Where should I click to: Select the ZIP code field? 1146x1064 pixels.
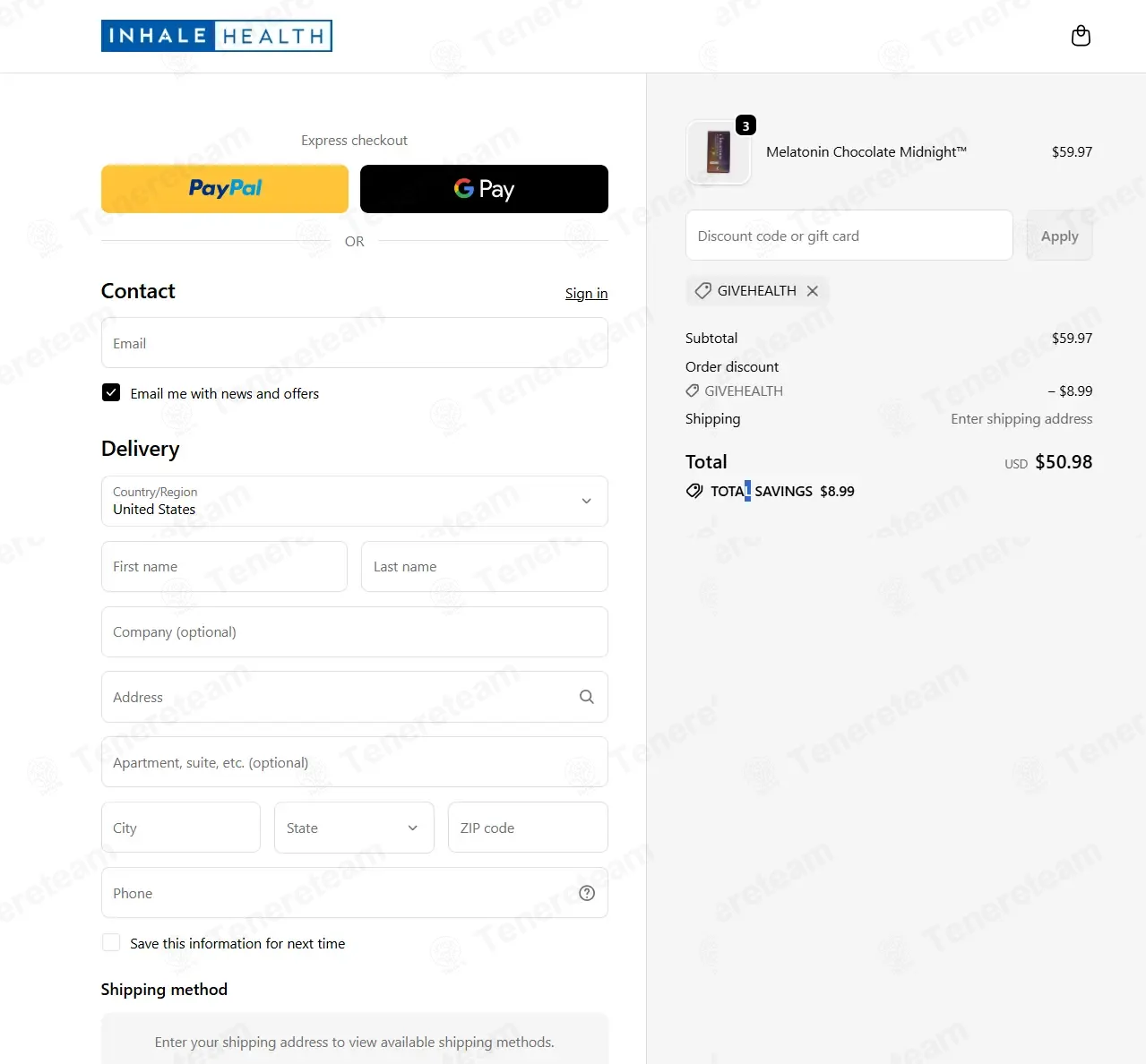coord(528,828)
